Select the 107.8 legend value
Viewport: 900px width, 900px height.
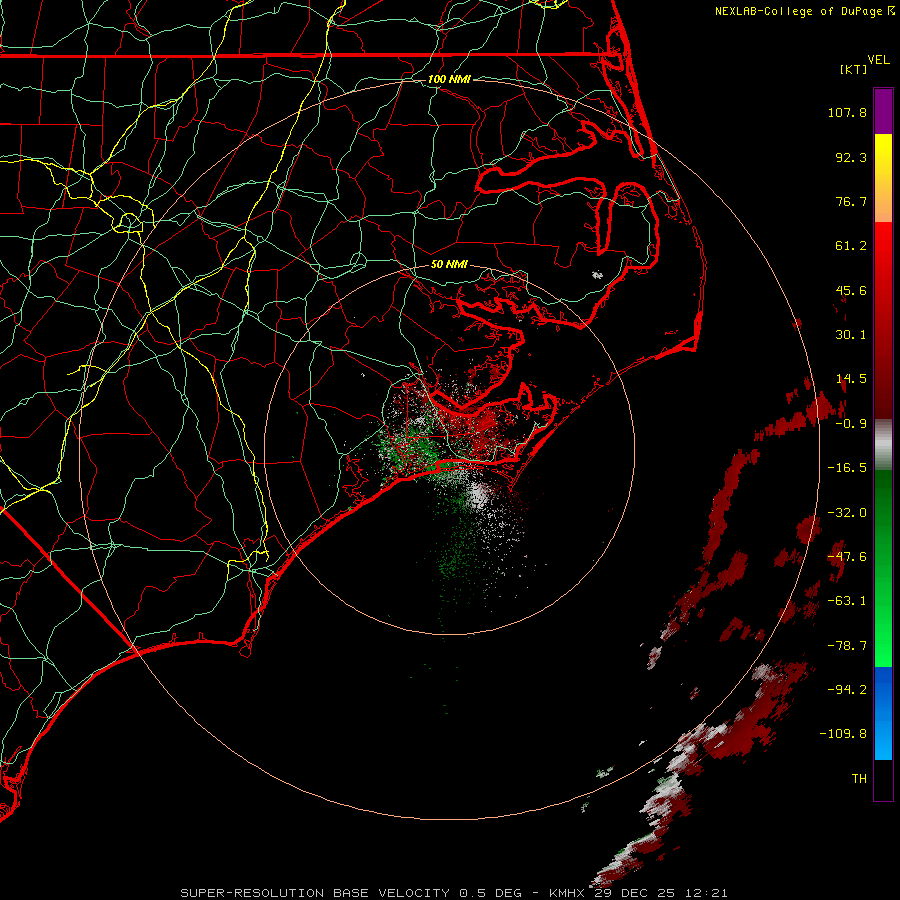[847, 112]
